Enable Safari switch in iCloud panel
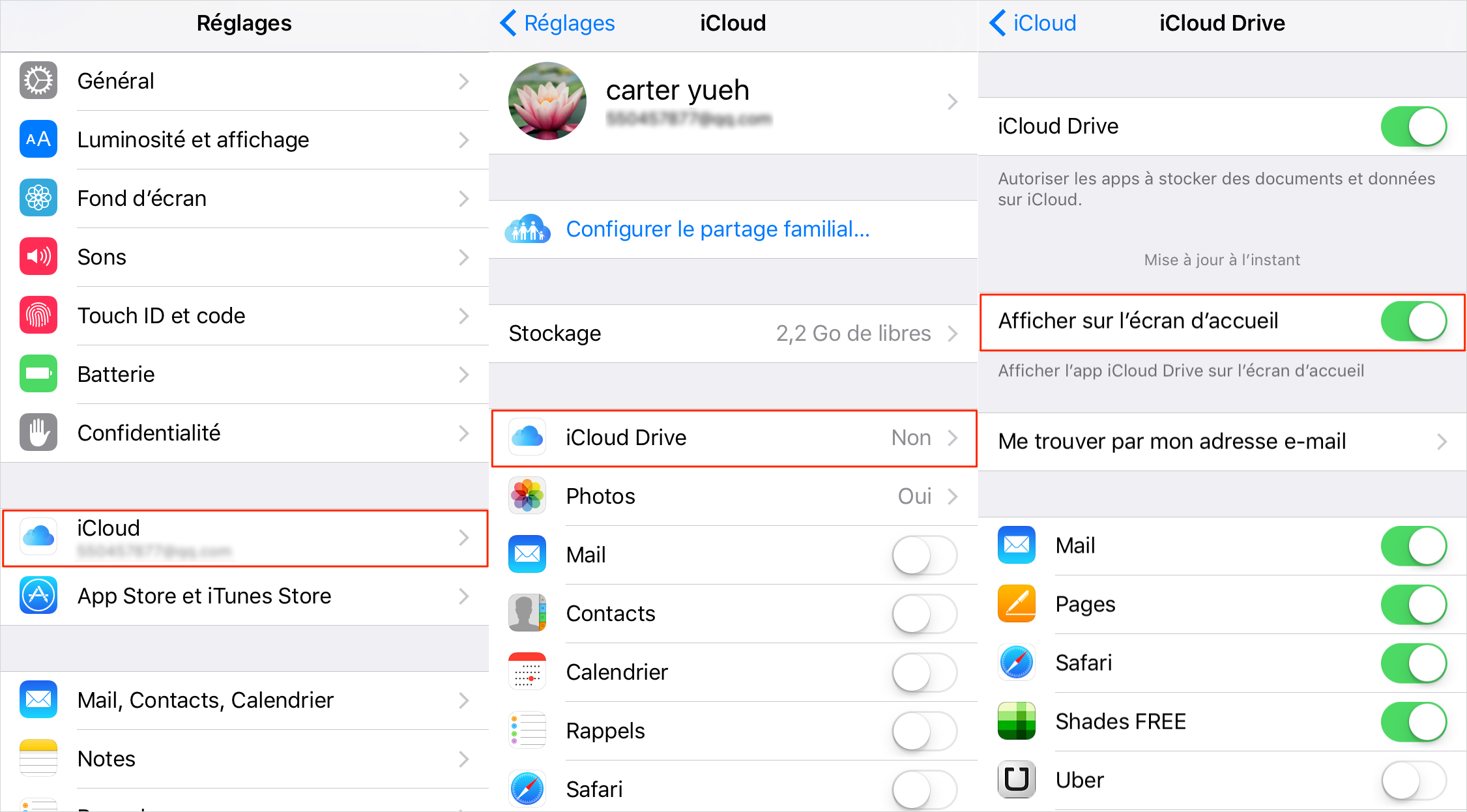Viewport: 1467px width, 812px height. point(925,790)
